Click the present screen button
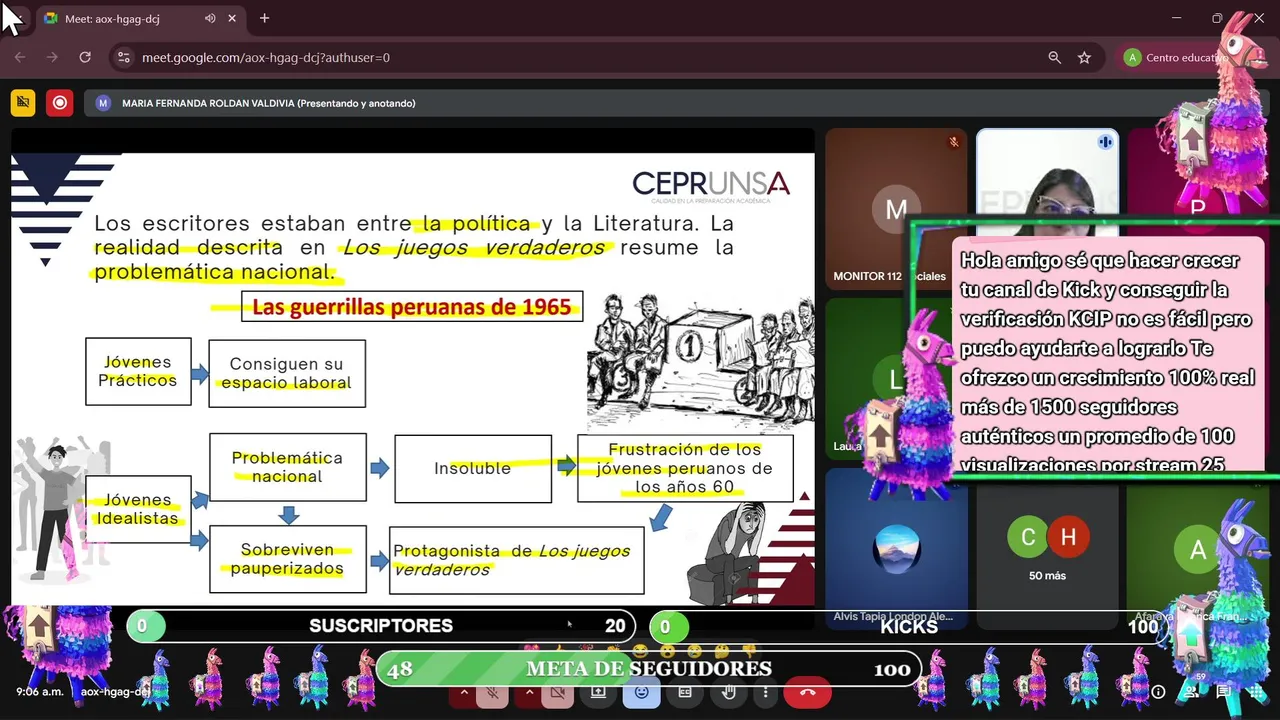This screenshot has width=1280, height=720. pos(598,692)
